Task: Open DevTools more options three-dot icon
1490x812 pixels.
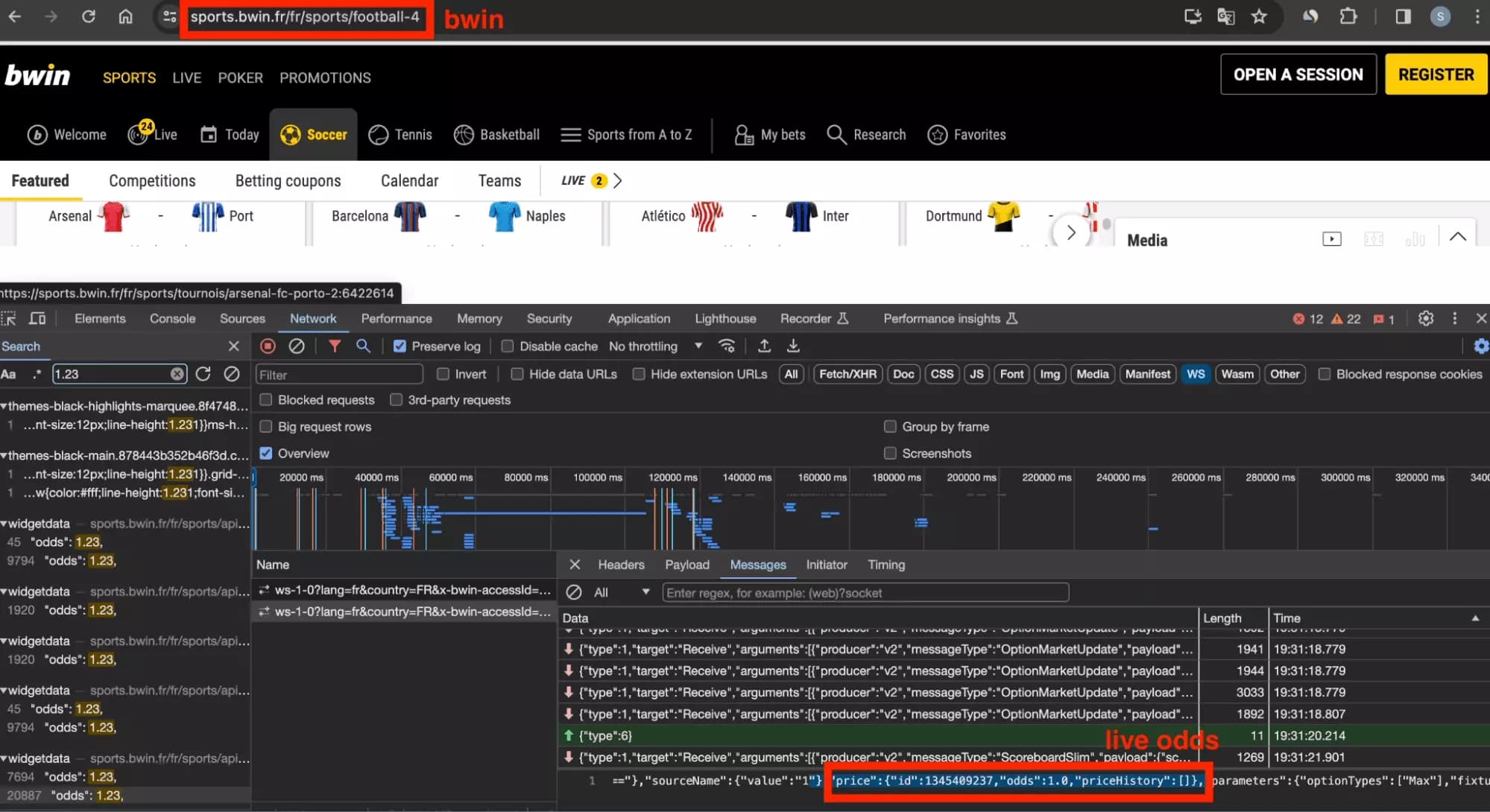Action: pyautogui.click(x=1454, y=319)
